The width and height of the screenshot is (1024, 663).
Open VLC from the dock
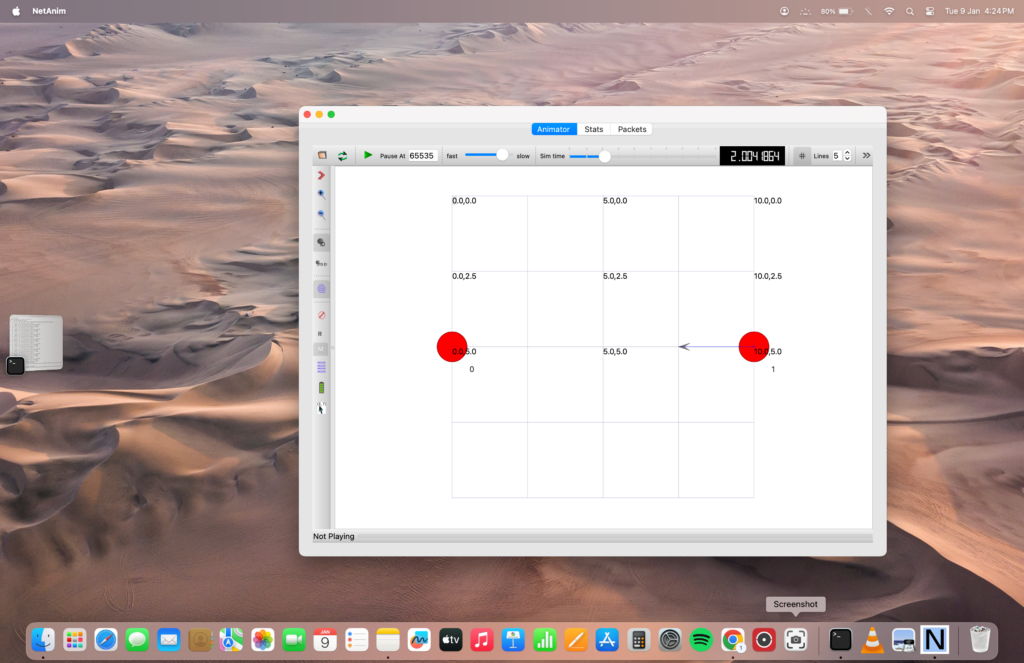tap(872, 640)
